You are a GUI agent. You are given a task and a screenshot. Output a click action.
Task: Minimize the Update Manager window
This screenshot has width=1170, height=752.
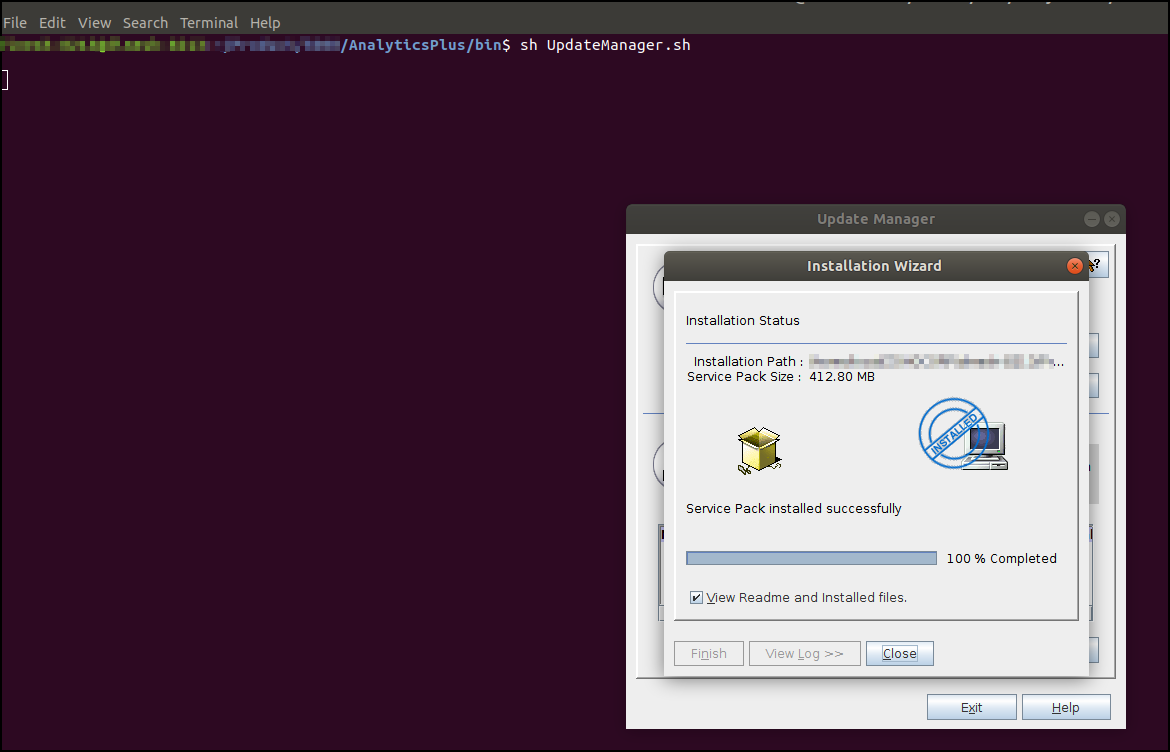(1092, 219)
